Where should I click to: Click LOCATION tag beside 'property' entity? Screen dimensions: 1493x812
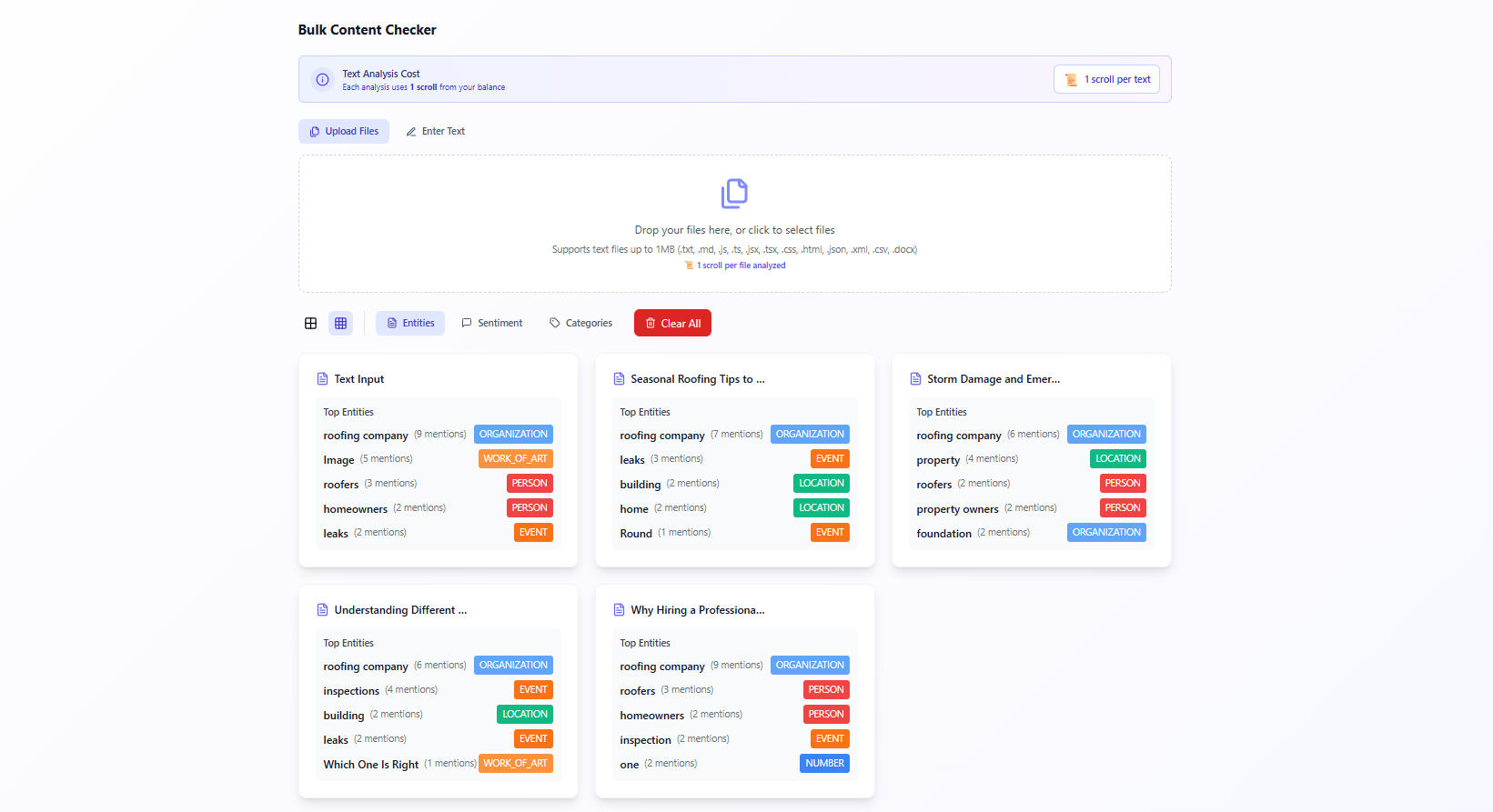[x=1118, y=459]
